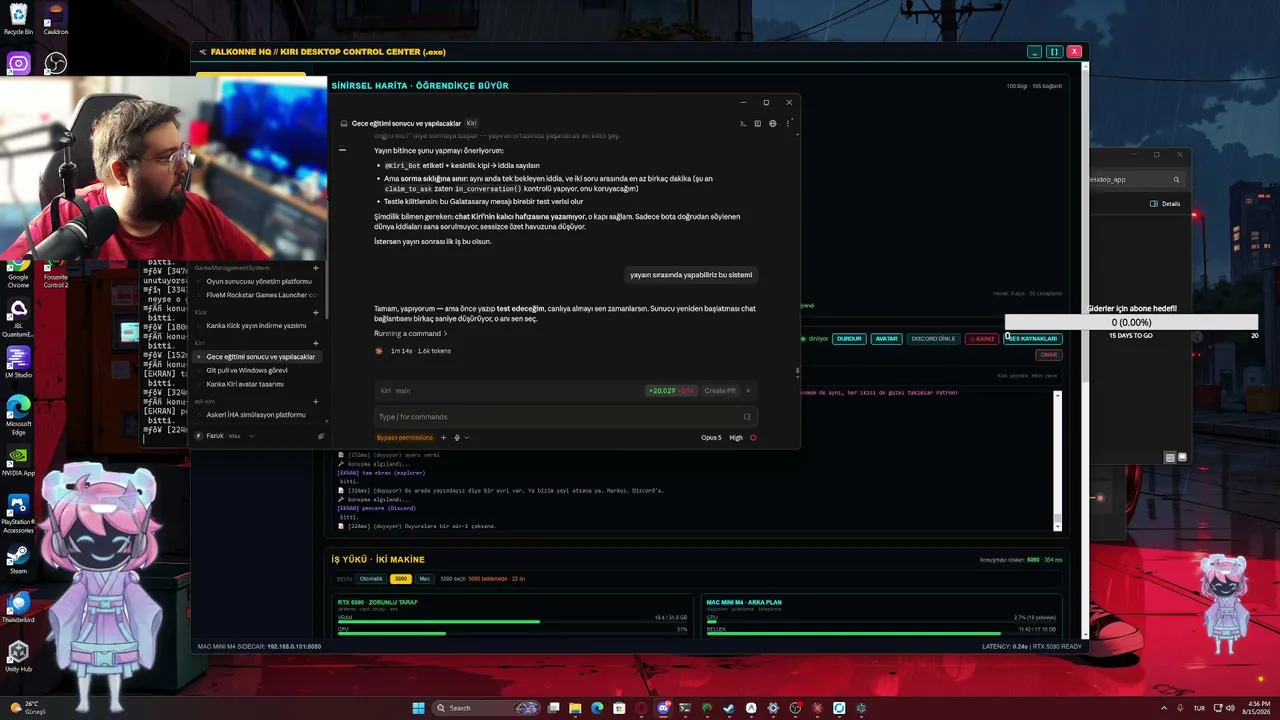Click the globe icon in chat header
The width and height of the screenshot is (1280, 720).
coord(772,124)
